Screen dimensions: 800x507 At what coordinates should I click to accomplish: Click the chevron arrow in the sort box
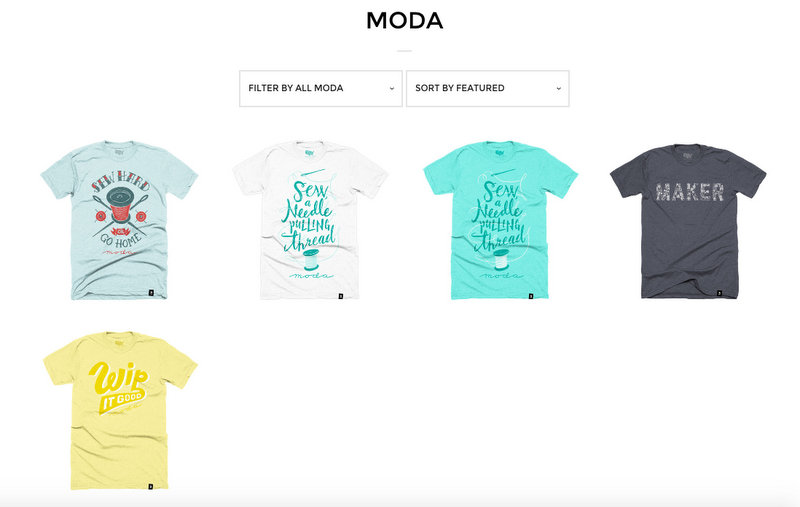(x=559, y=88)
